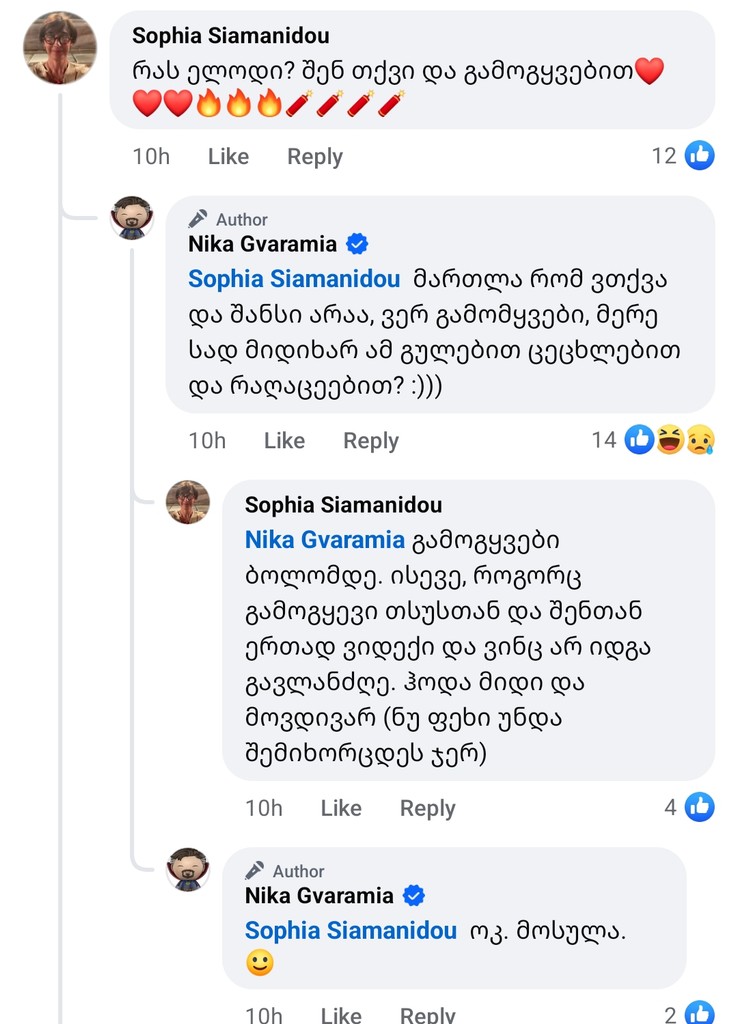Click the like reaction icon beside count 4
The width and height of the screenshot is (738, 1024).
coord(700,807)
